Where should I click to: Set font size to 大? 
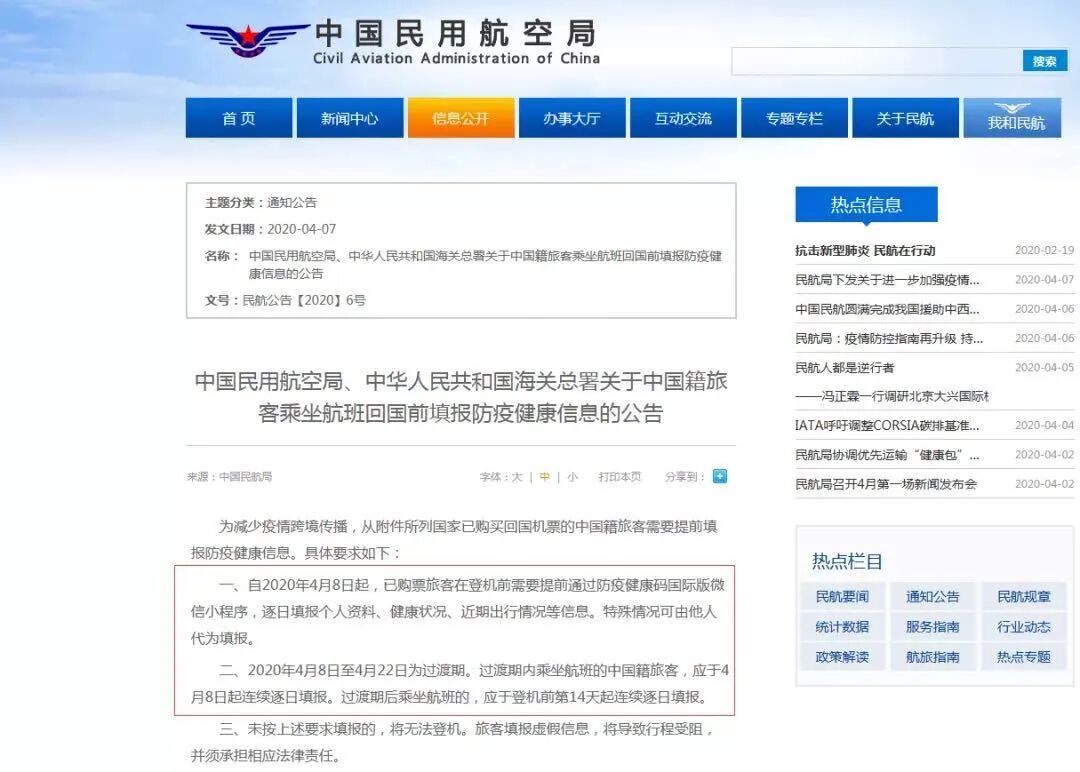(x=517, y=477)
